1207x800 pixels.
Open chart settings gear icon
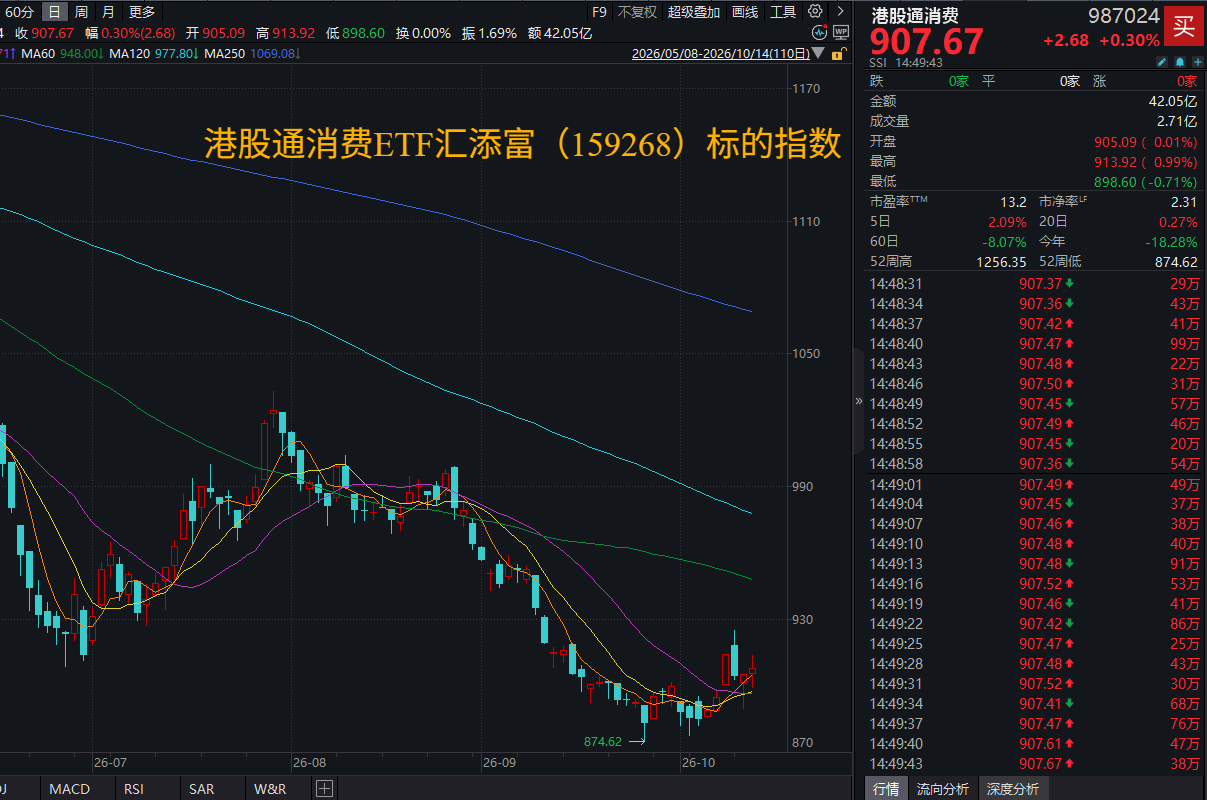pyautogui.click(x=815, y=12)
